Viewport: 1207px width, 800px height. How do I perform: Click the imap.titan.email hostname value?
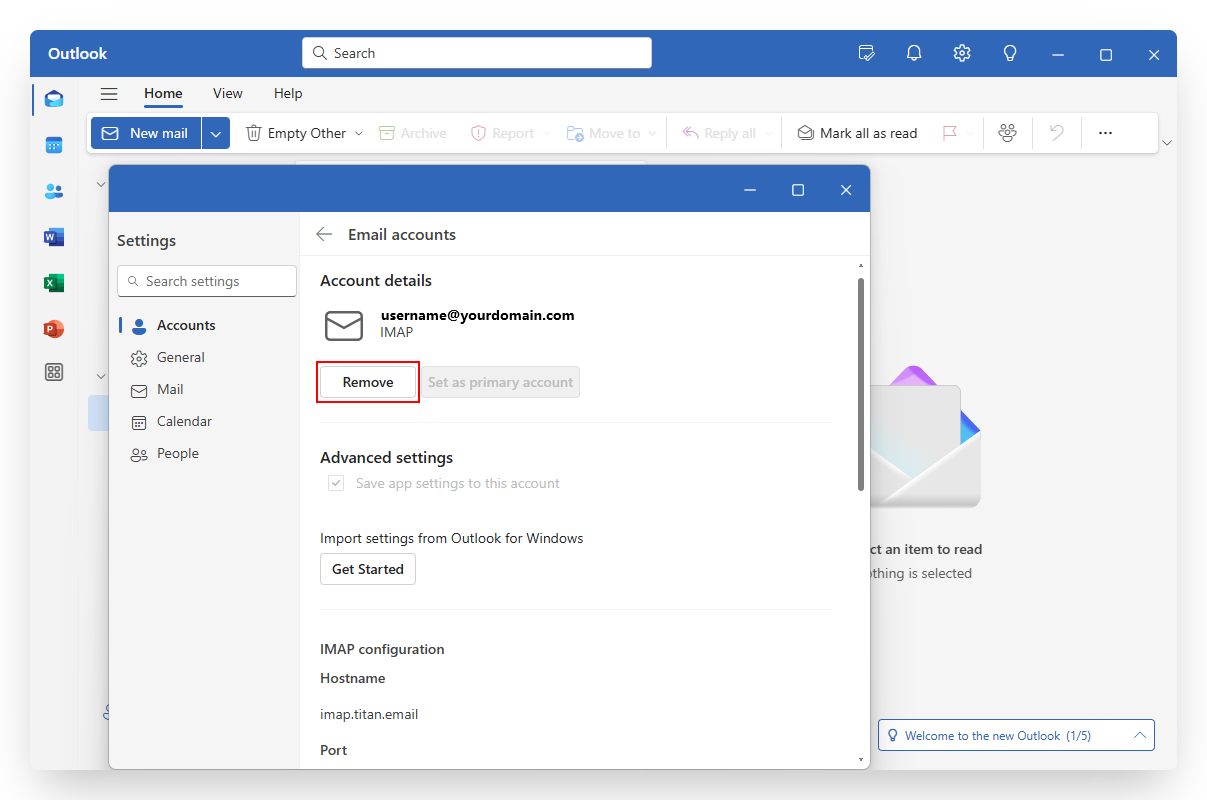(369, 714)
